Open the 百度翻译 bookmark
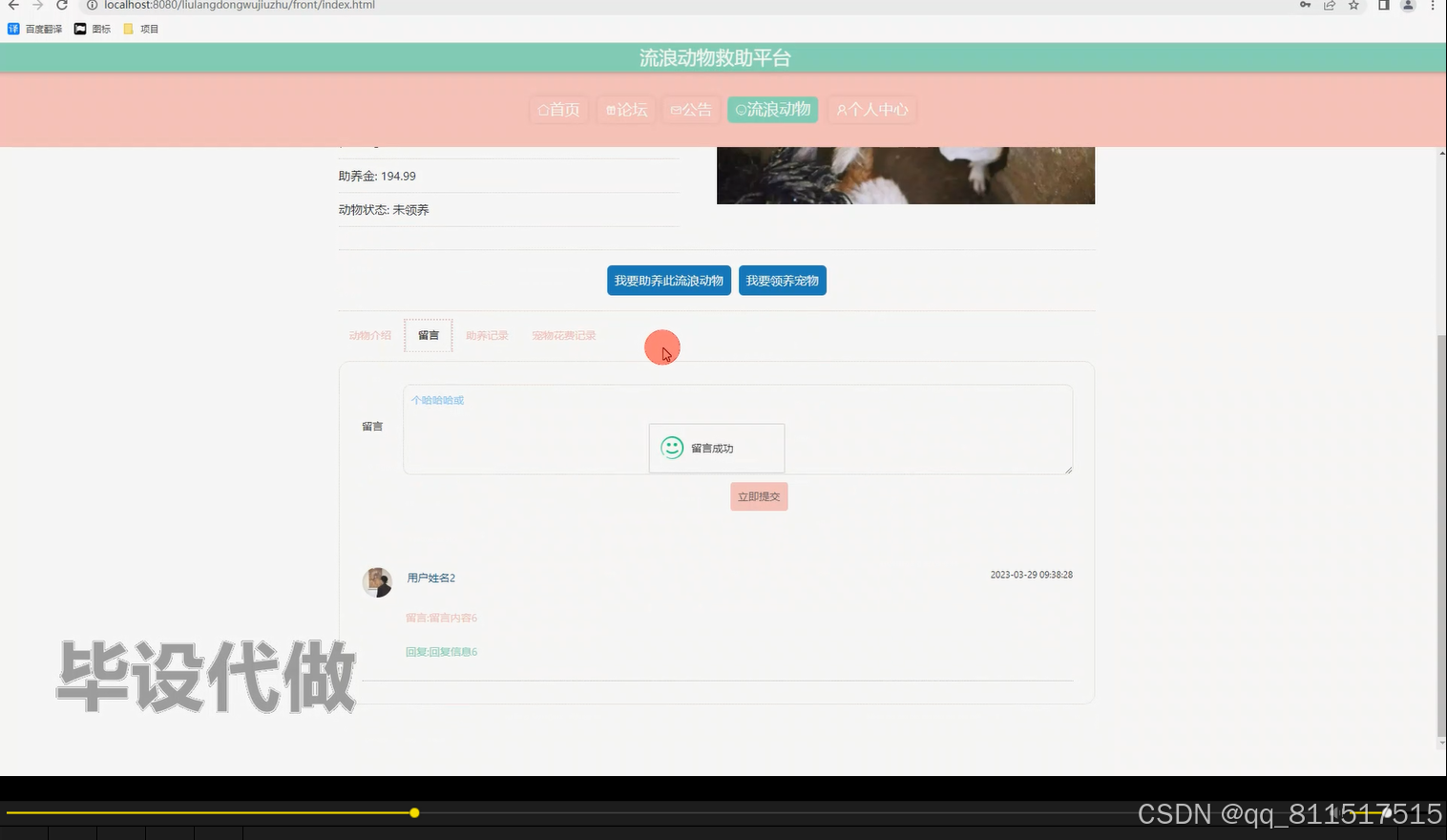 35,29
